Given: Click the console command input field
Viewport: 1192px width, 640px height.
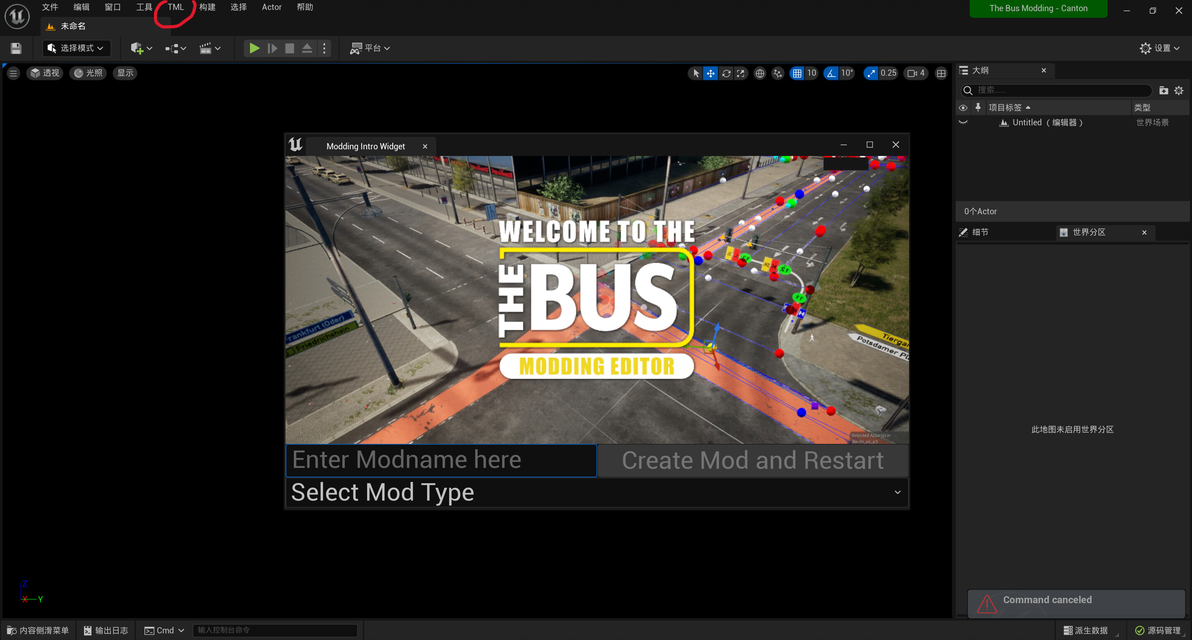Looking at the screenshot, I should pos(274,630).
